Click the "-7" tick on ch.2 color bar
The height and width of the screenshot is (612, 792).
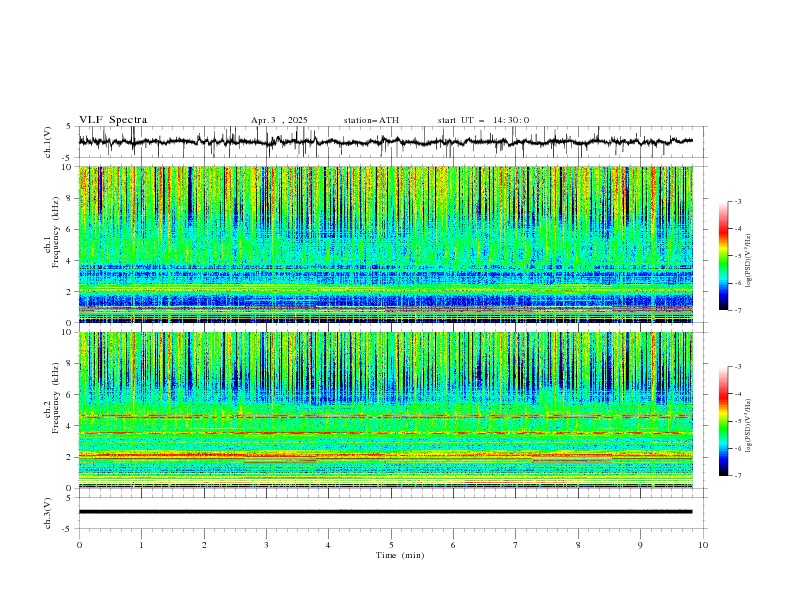click(737, 476)
